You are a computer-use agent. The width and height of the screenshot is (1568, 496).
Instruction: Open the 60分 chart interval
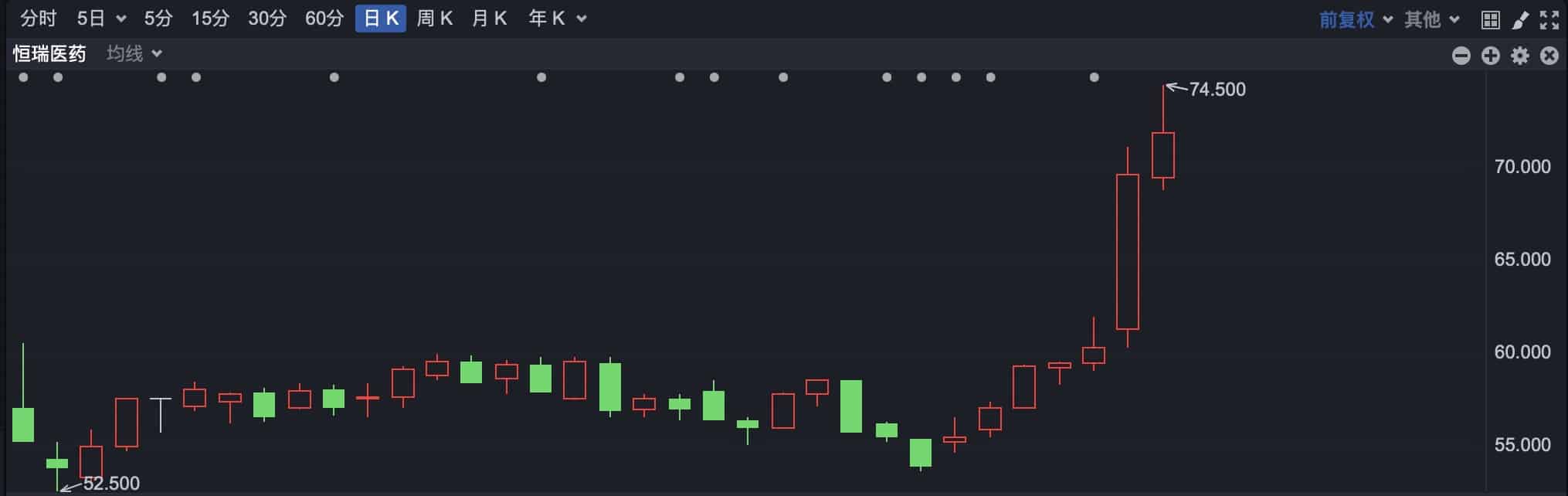(323, 17)
